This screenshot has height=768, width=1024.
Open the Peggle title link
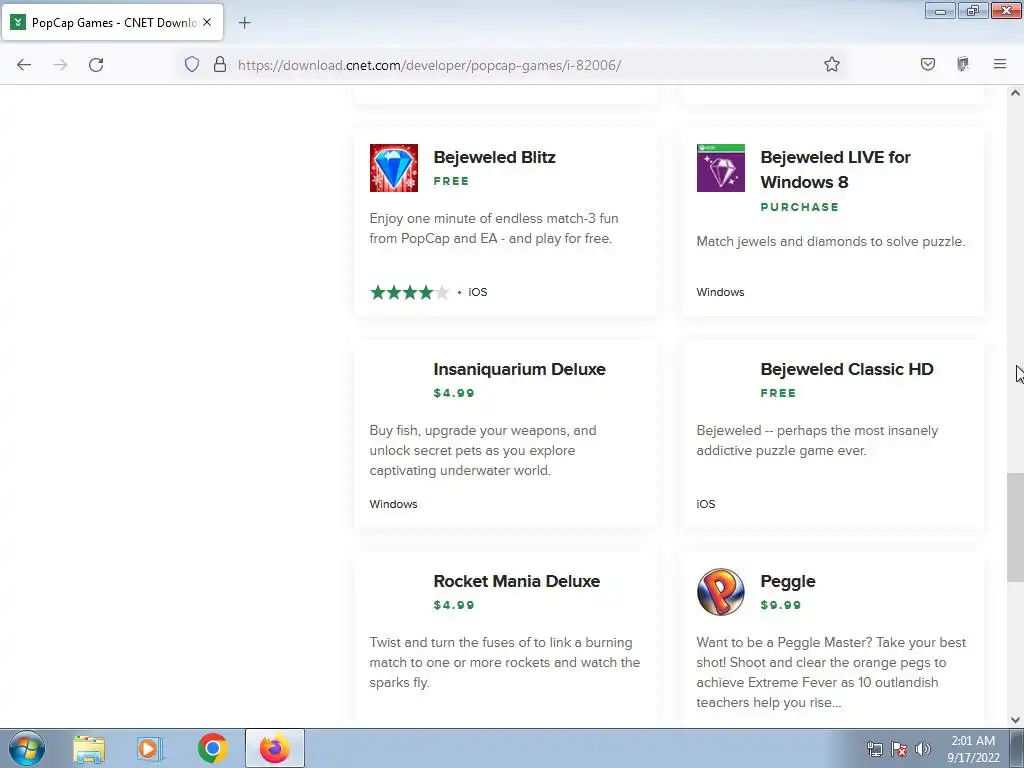point(788,581)
